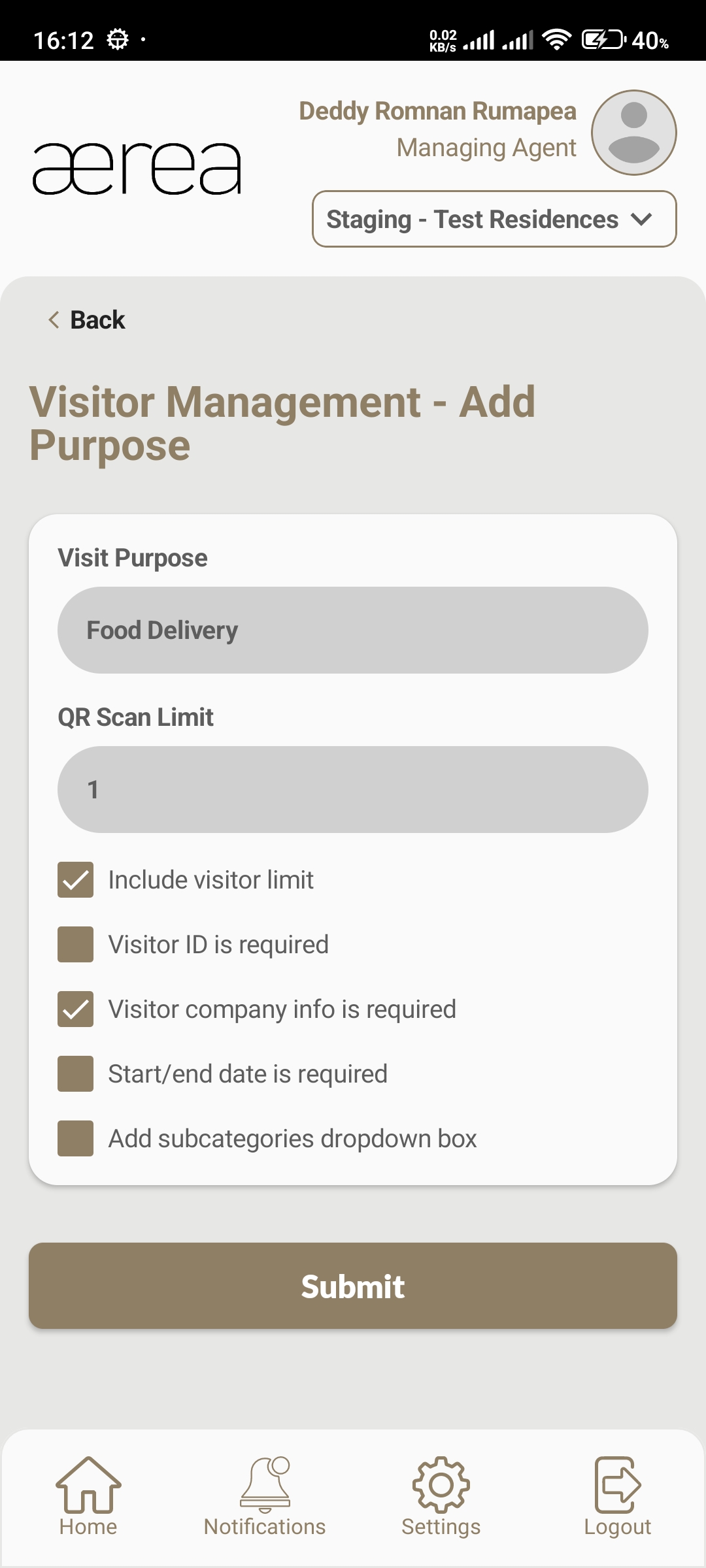
Task: Tap the Back link text
Action: tap(97, 320)
